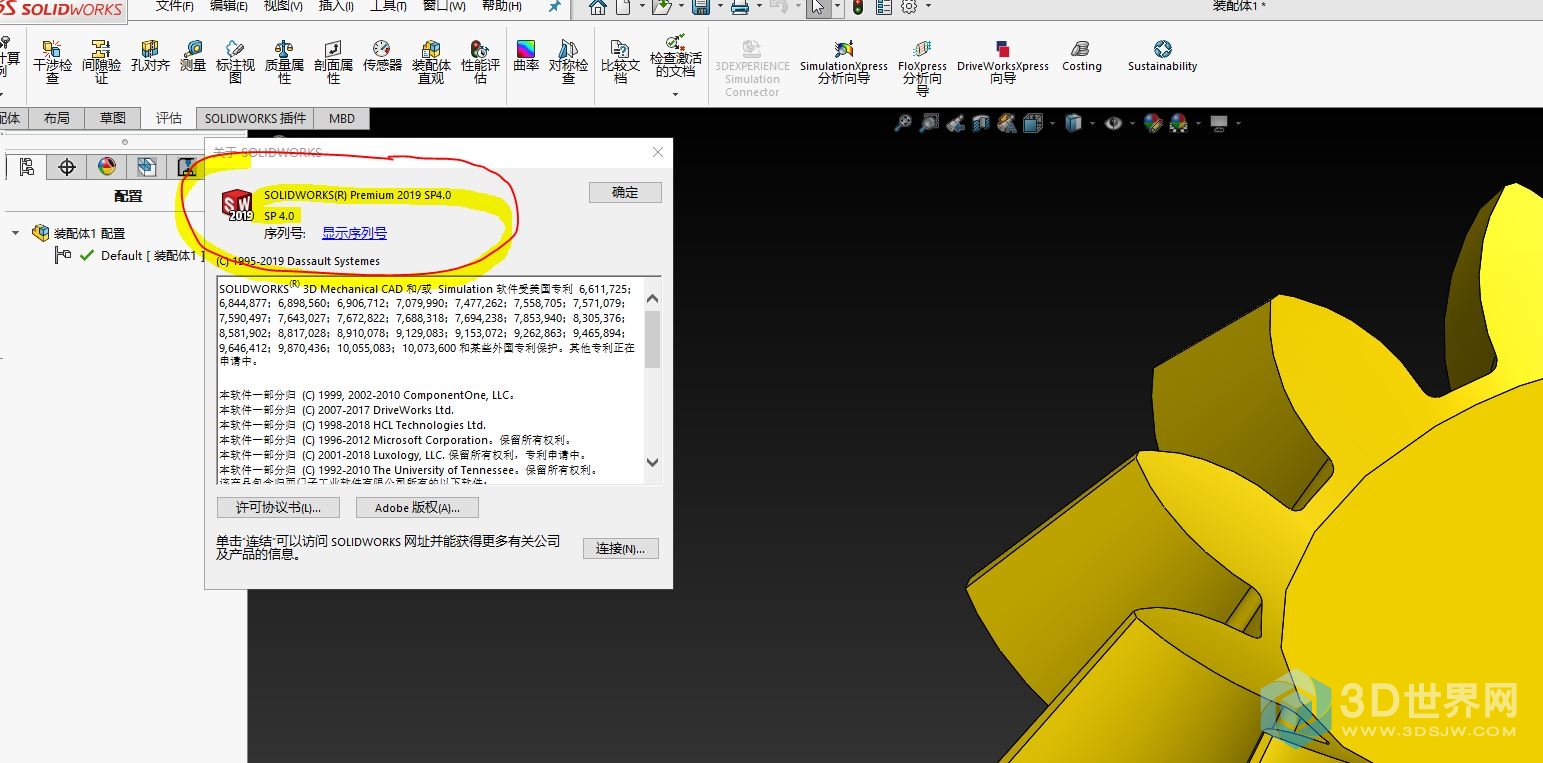Run the 干涉检查 interference check tool
The height and width of the screenshot is (763, 1543).
tap(52, 62)
